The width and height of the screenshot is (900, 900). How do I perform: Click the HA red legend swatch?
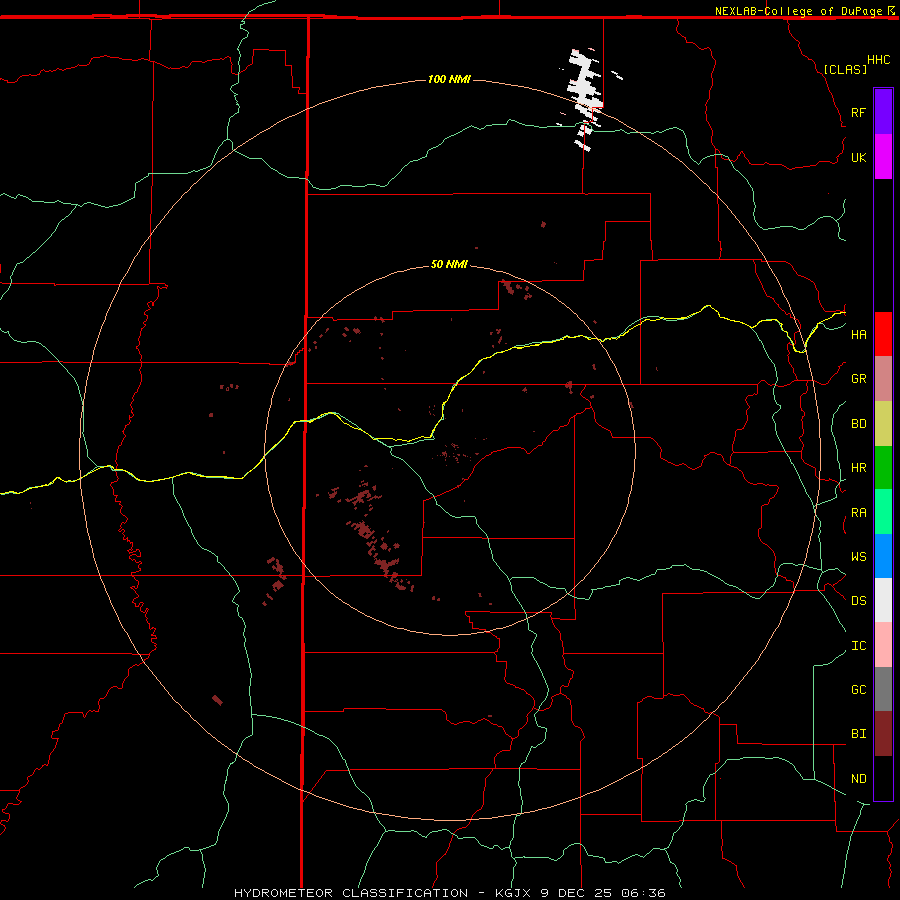883,334
